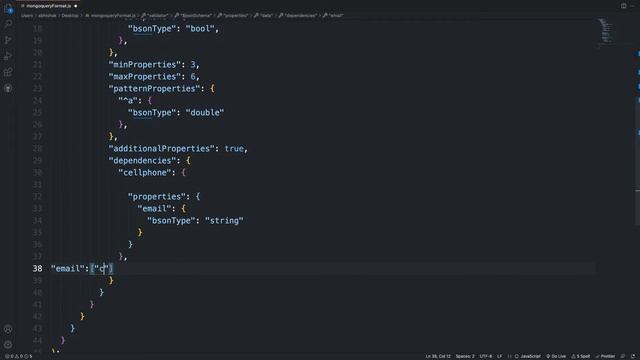The image size is (640, 360).
Task: Open the GitHub view below Extensions
Action: pos(8,88)
